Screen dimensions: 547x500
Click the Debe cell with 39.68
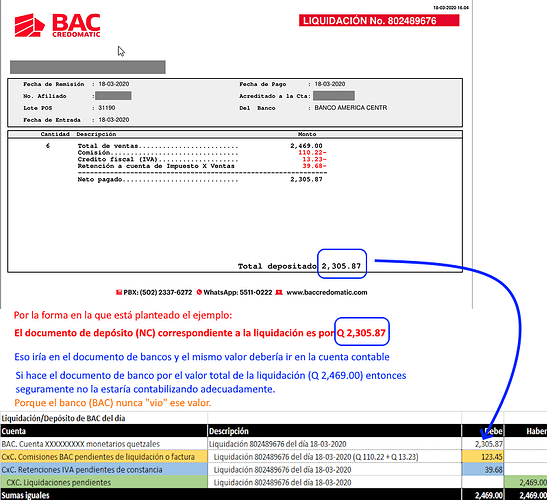482,470
